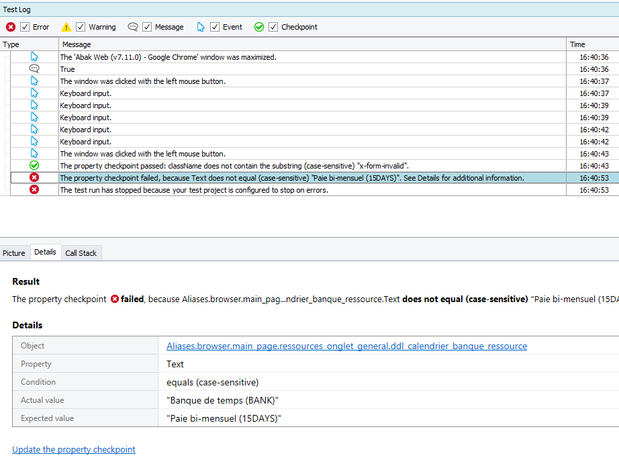
Task: Click error icon of test run stopped row
Action: tap(34, 189)
